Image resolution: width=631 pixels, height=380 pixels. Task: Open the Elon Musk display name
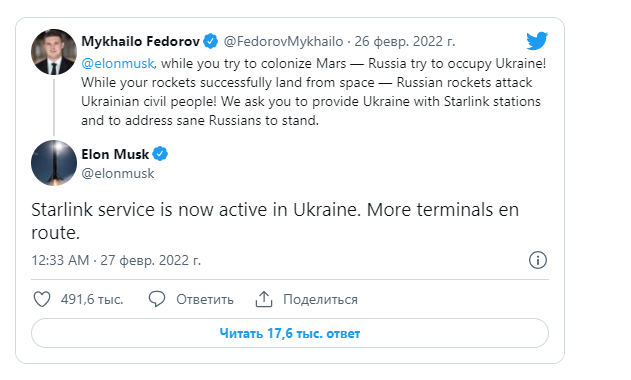(x=115, y=154)
